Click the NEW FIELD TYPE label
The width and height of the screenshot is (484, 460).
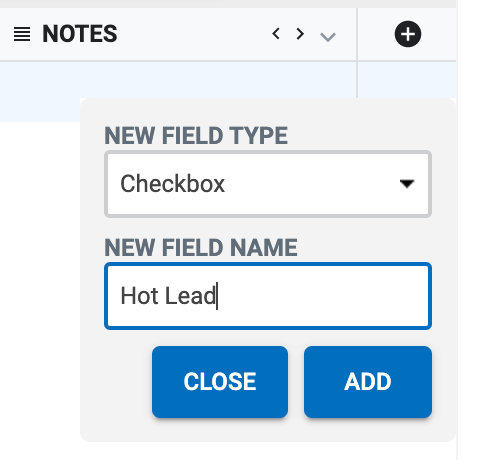pyautogui.click(x=196, y=136)
